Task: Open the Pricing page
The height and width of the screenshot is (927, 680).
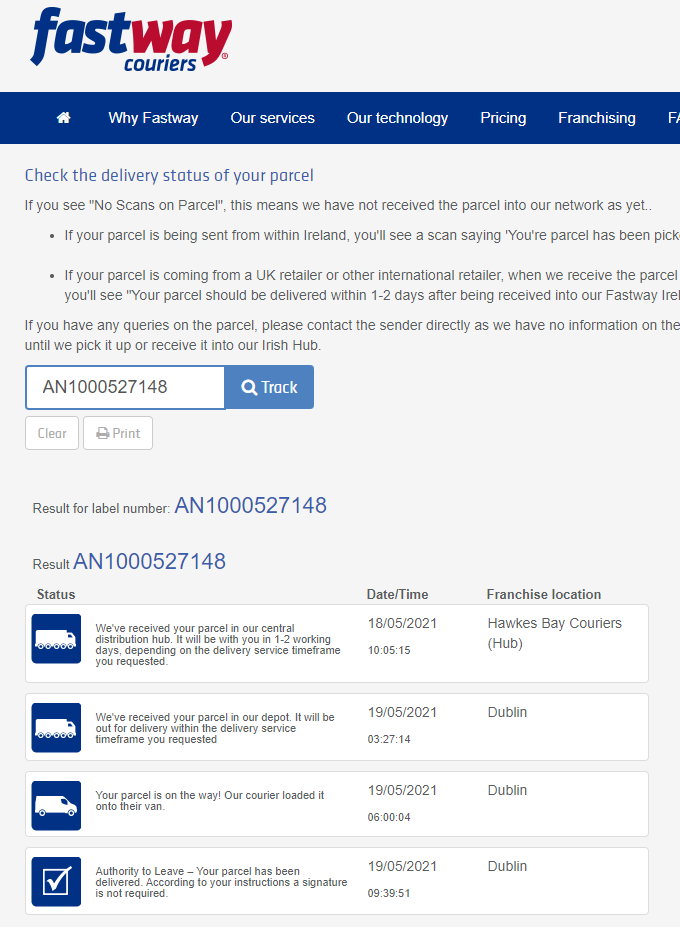Action: [x=503, y=118]
